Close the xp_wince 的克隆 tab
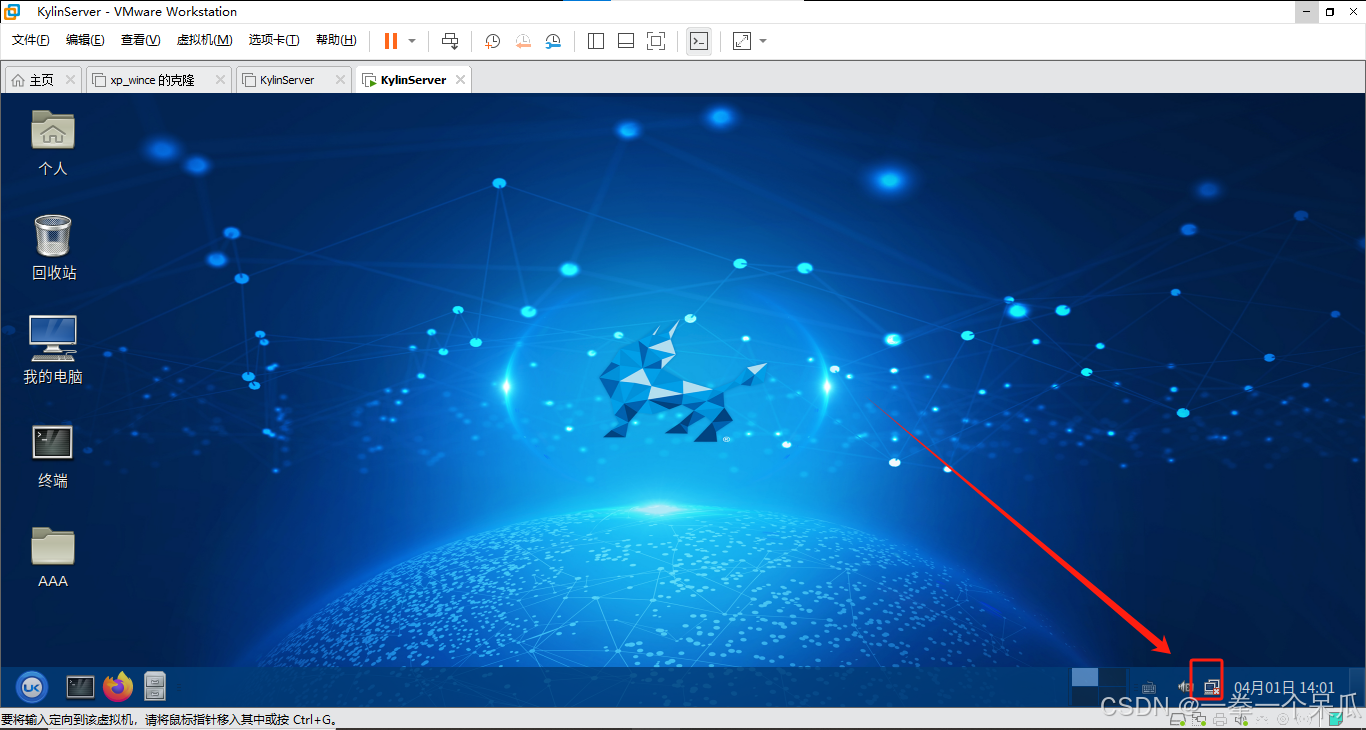Screen dimensions: 1366x730 coord(220,80)
